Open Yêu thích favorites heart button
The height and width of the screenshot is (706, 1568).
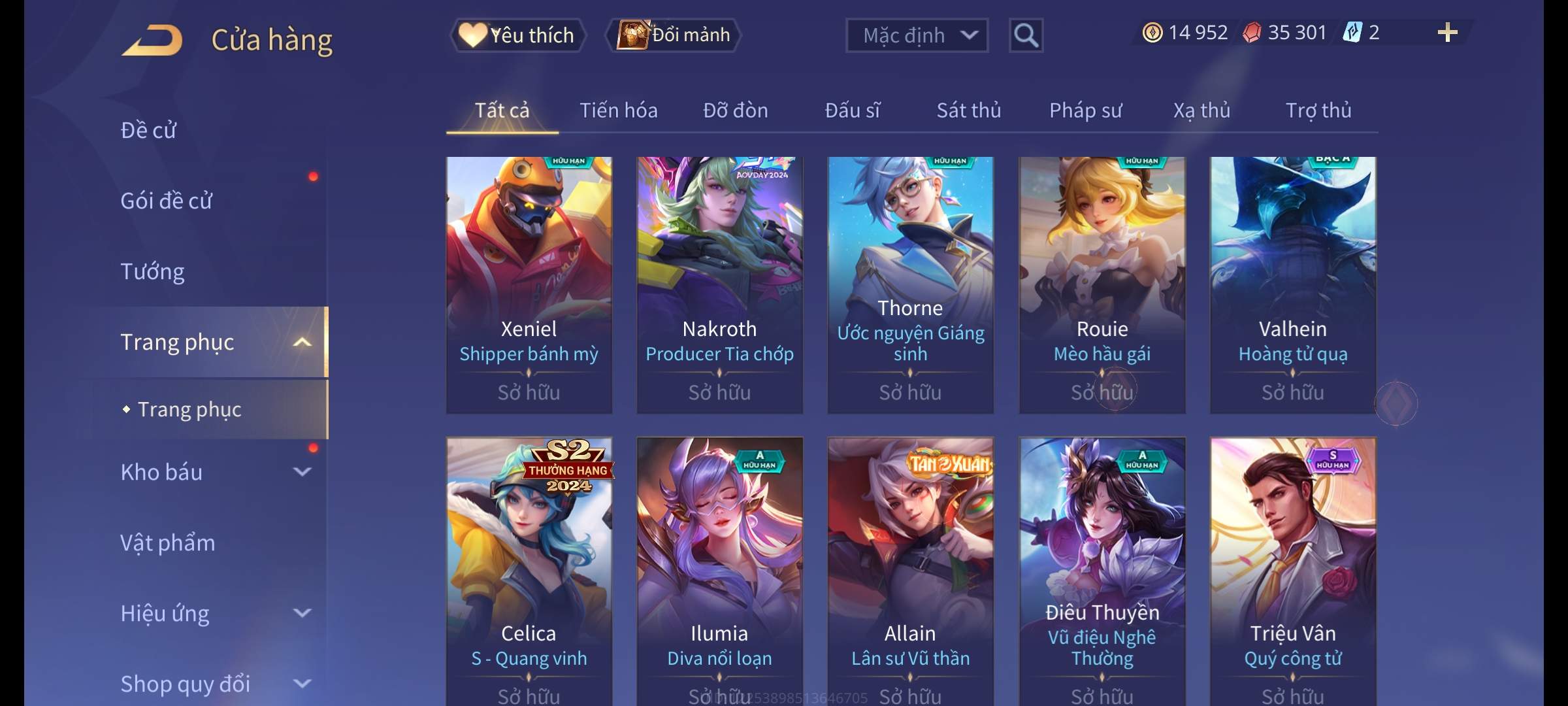point(517,35)
